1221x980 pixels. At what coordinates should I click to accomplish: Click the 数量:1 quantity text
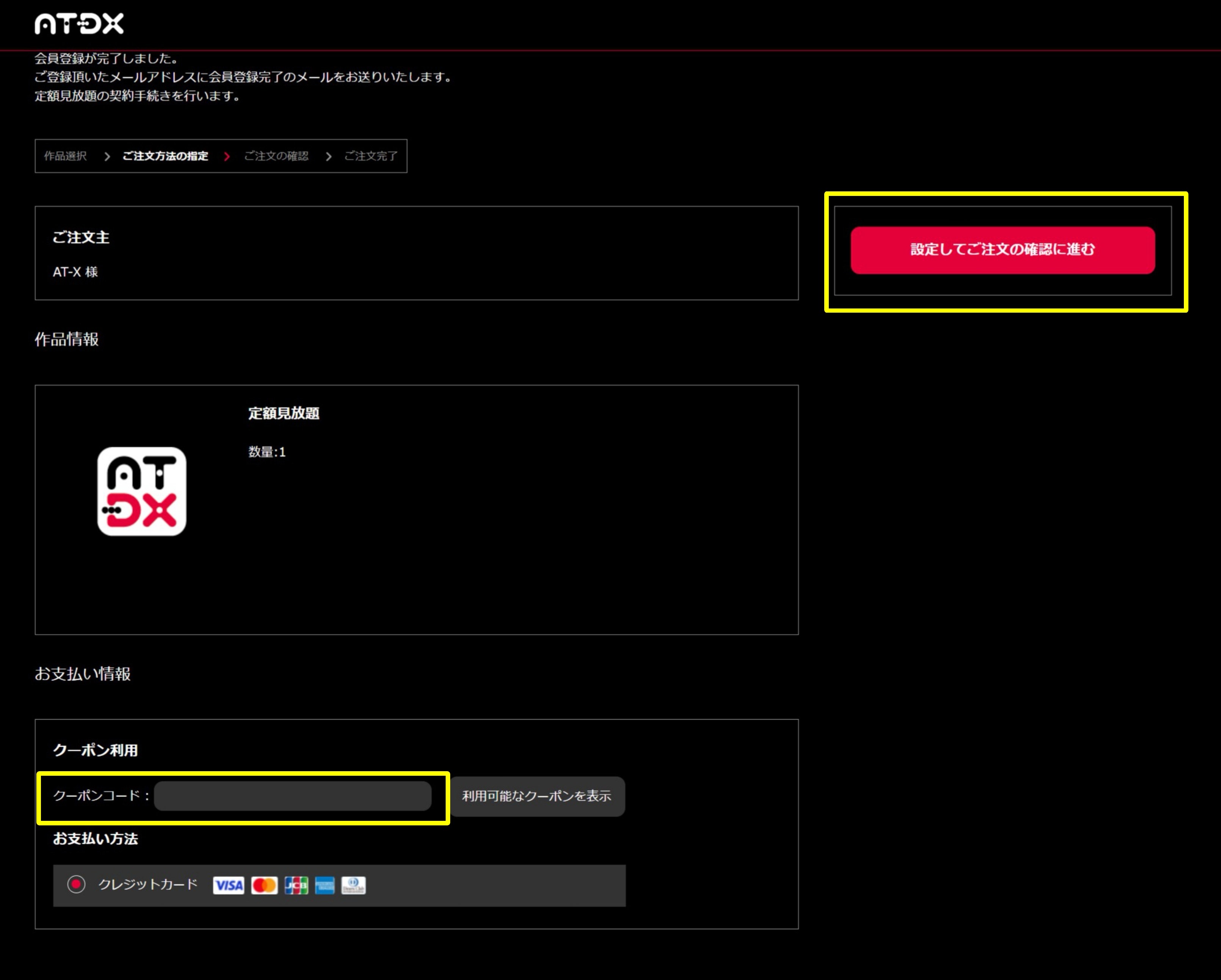[x=267, y=451]
